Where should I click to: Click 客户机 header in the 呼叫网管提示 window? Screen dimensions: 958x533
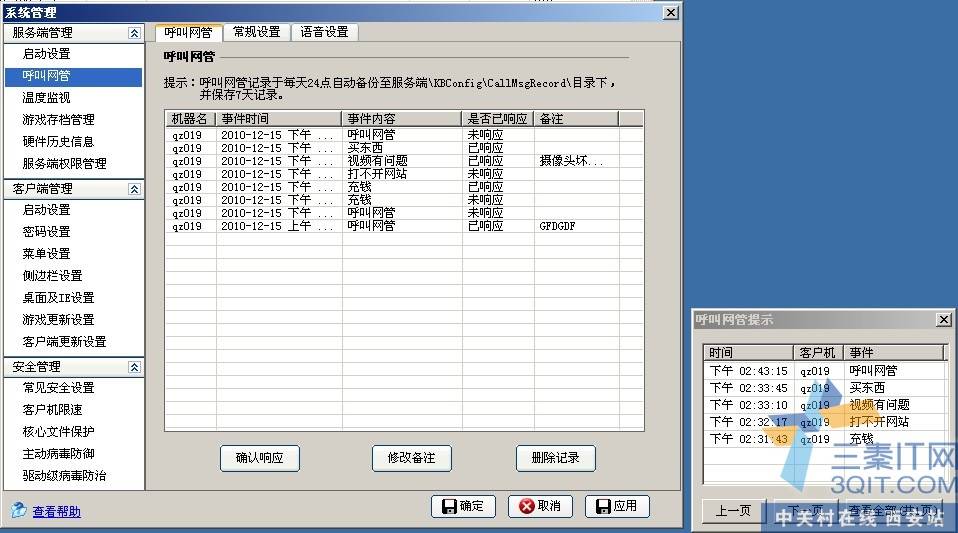pos(818,353)
